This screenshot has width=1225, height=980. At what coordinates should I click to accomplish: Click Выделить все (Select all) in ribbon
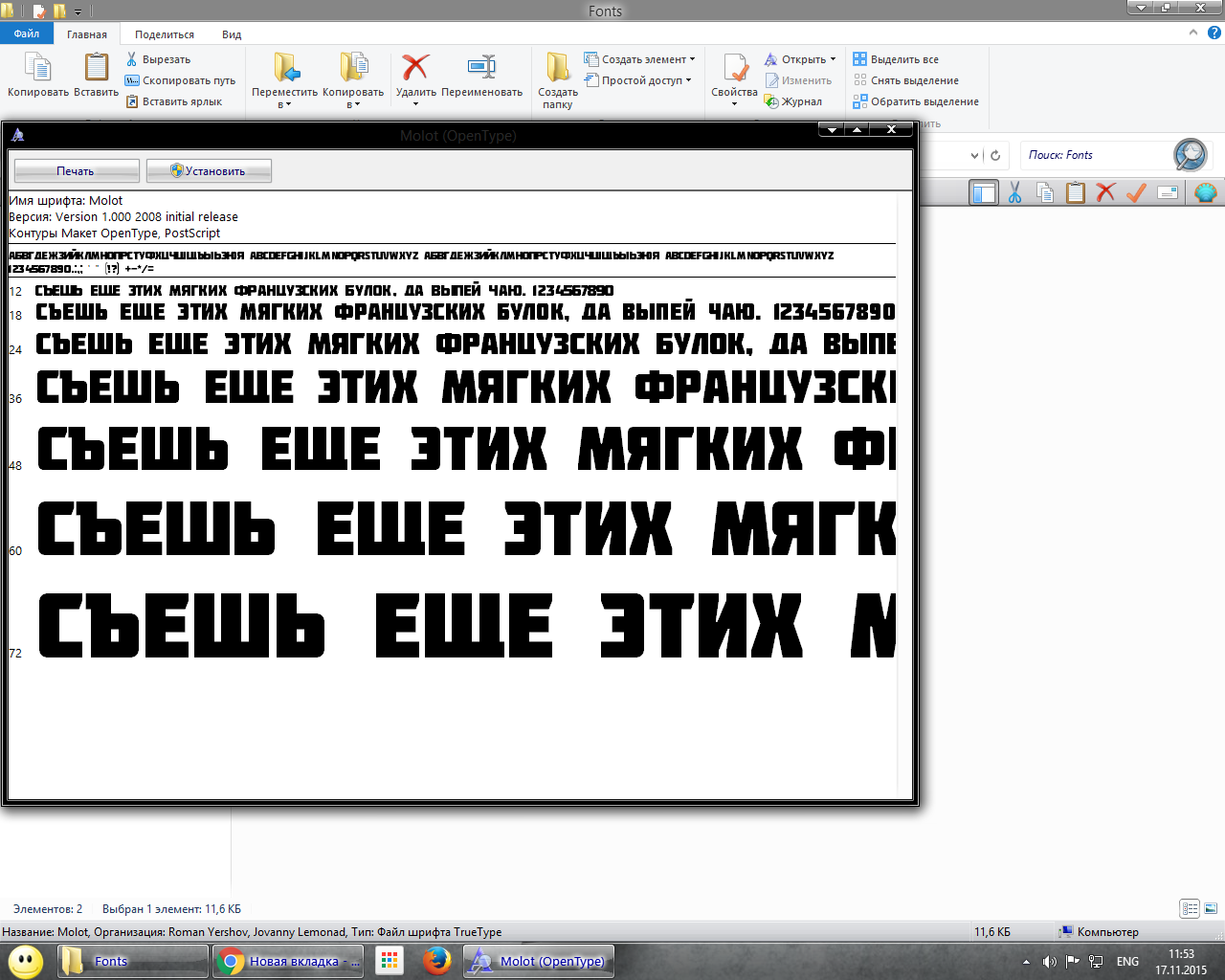(903, 59)
